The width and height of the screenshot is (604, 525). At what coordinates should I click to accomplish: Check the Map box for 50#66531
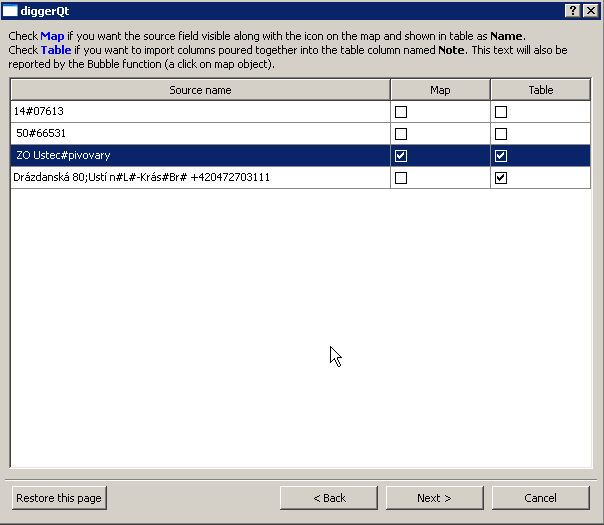(401, 134)
